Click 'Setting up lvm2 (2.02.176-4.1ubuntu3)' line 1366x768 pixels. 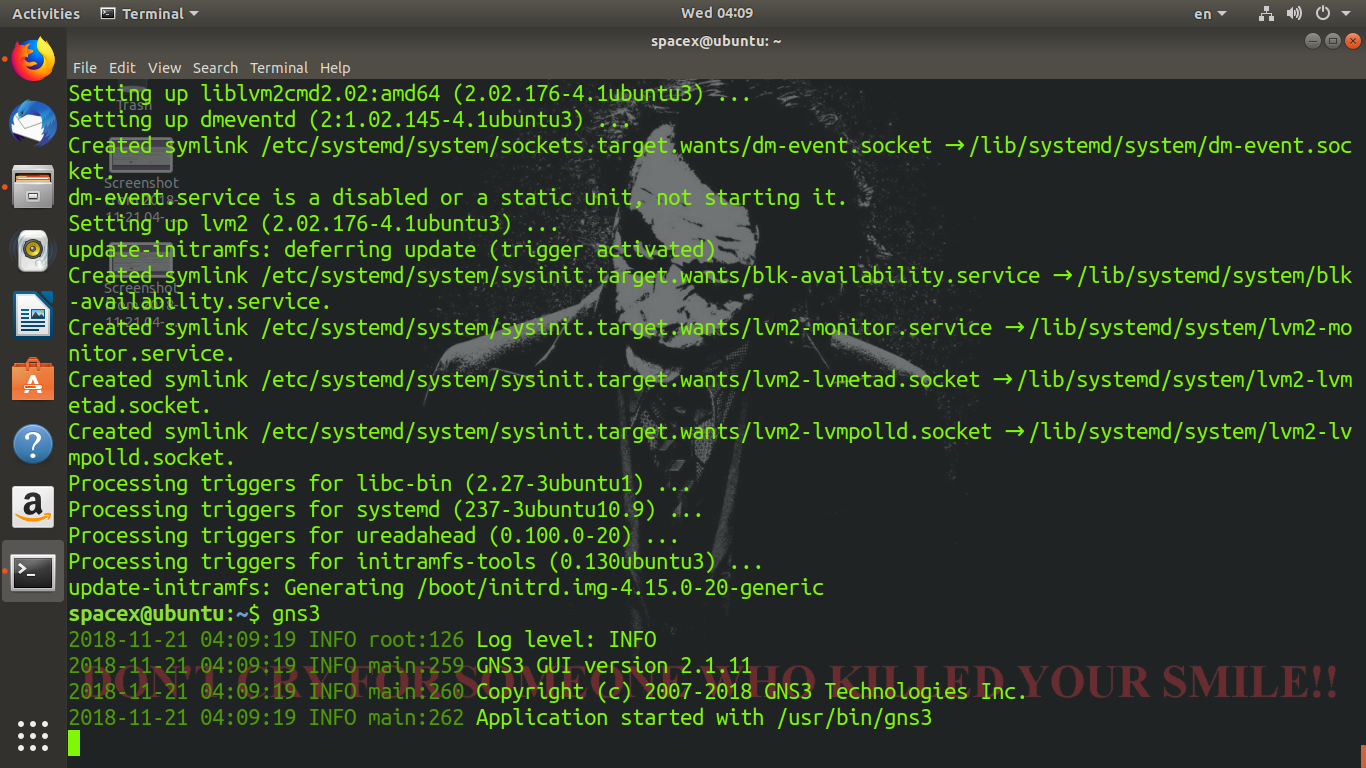314,224
